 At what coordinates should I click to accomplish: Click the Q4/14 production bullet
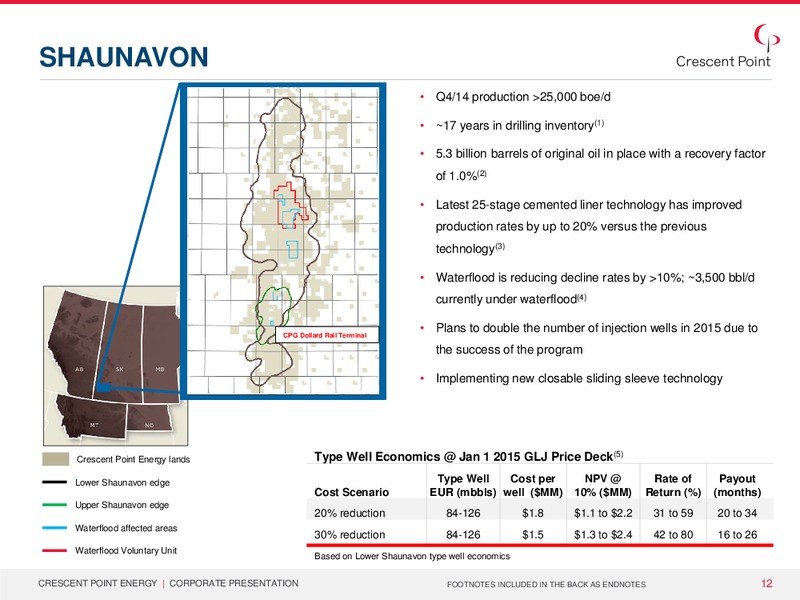click(x=523, y=97)
